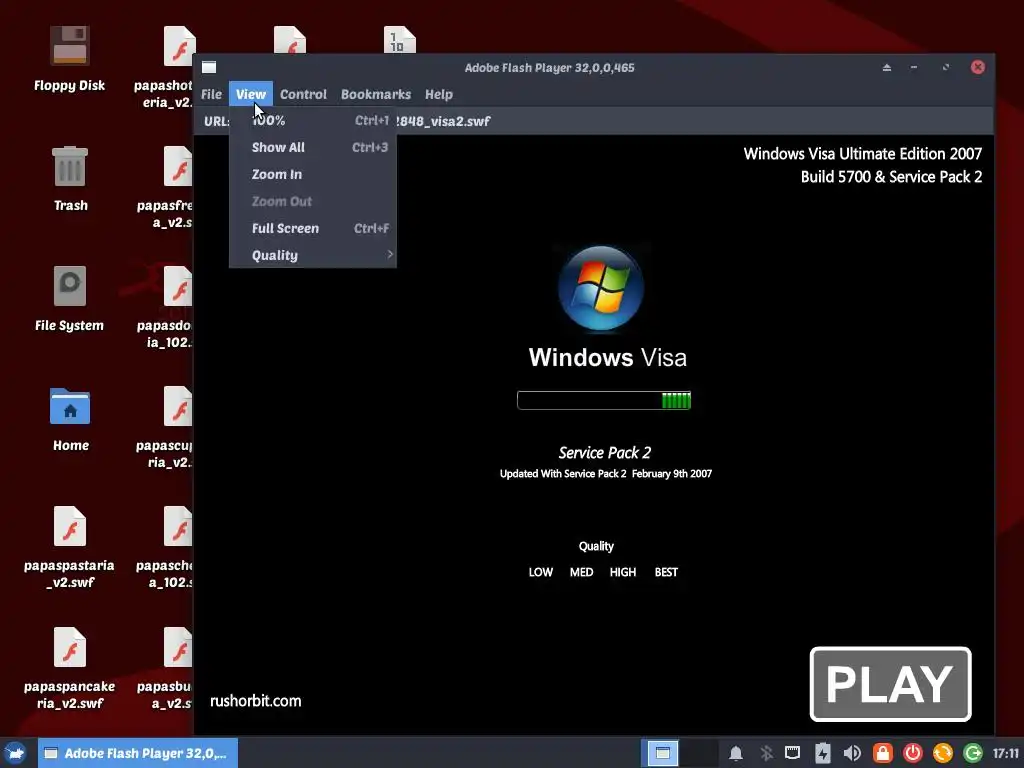The height and width of the screenshot is (768, 1024).
Task: Click the large PLAY button
Action: (891, 684)
